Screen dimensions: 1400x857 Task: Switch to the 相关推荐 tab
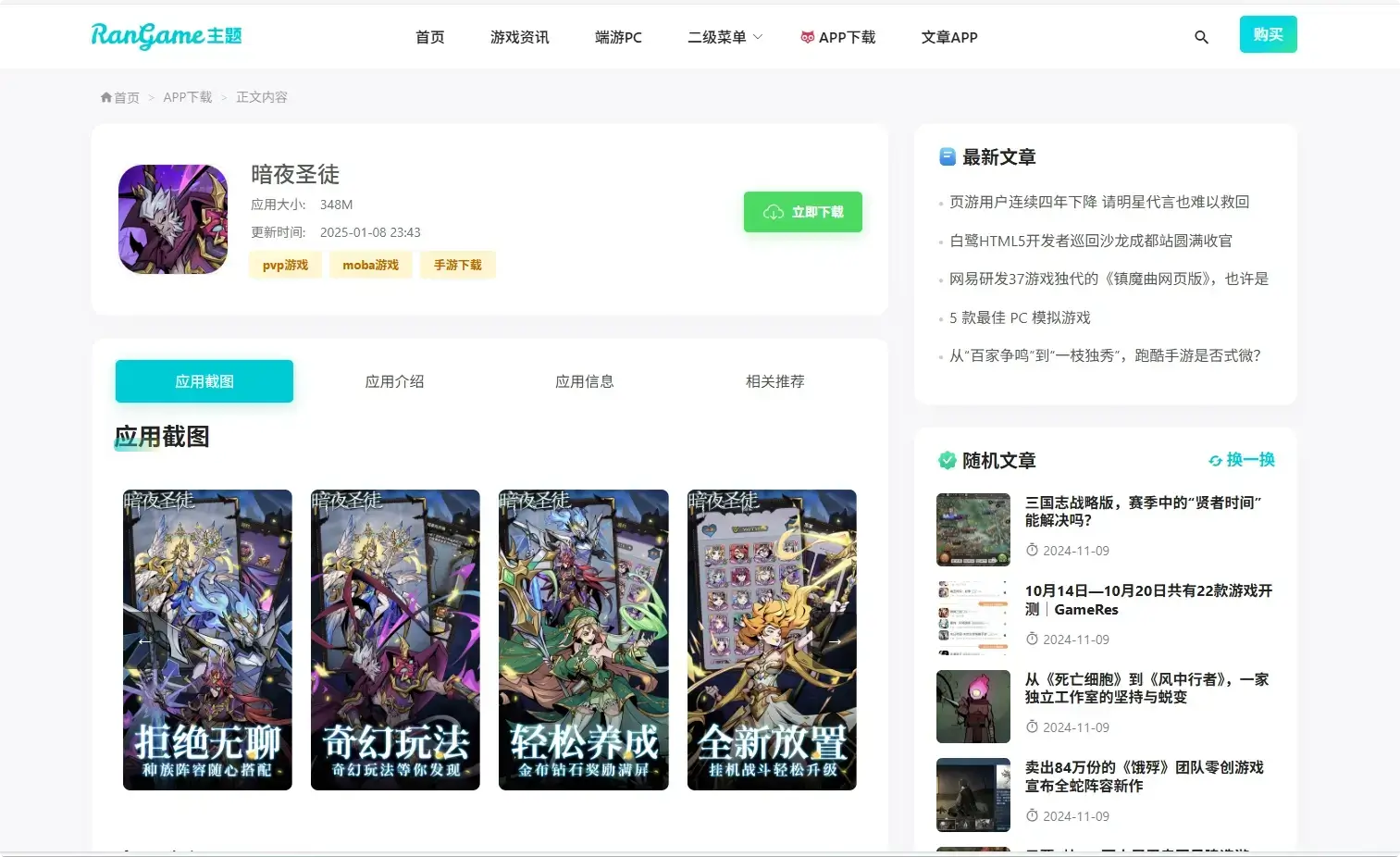click(774, 380)
